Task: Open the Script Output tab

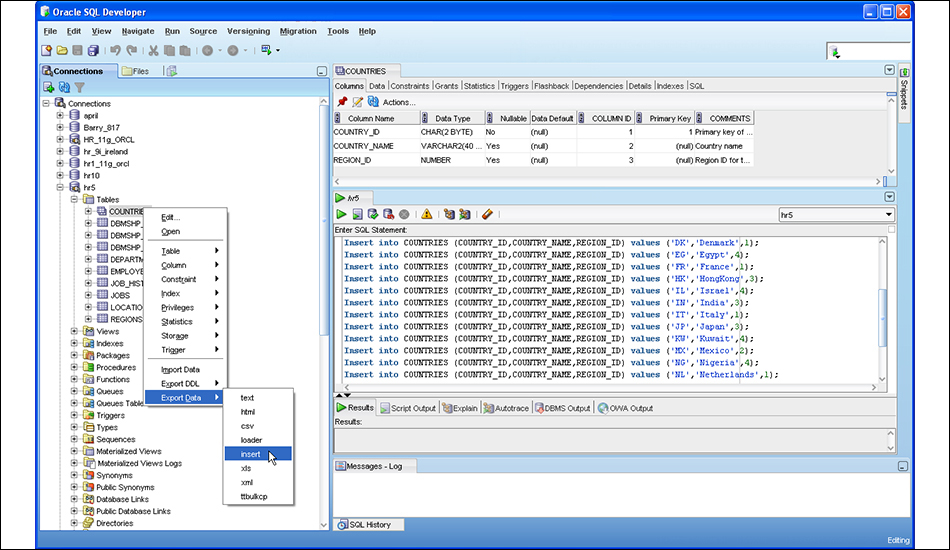Action: (x=408, y=408)
